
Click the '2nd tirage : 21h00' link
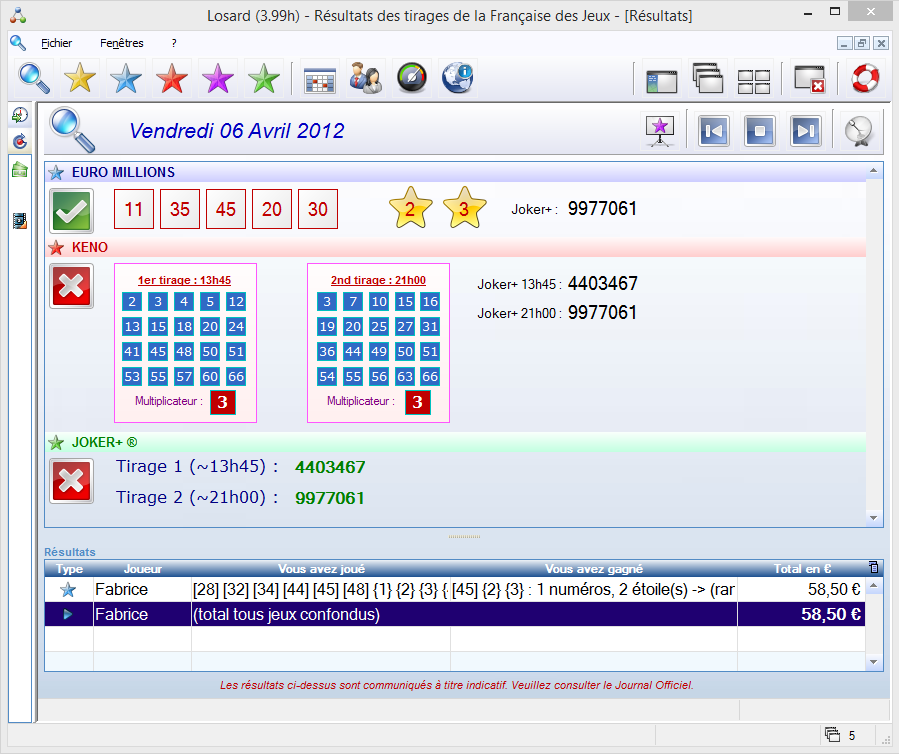[x=378, y=280]
